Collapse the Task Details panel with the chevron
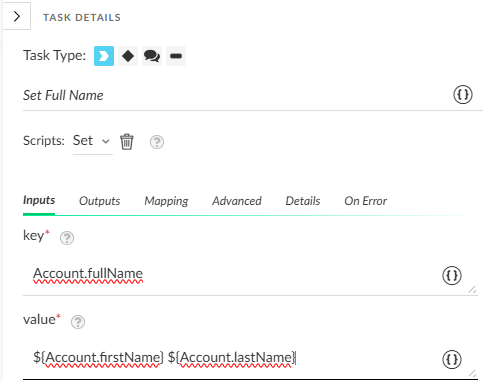The height and width of the screenshot is (380, 503). (x=17, y=16)
